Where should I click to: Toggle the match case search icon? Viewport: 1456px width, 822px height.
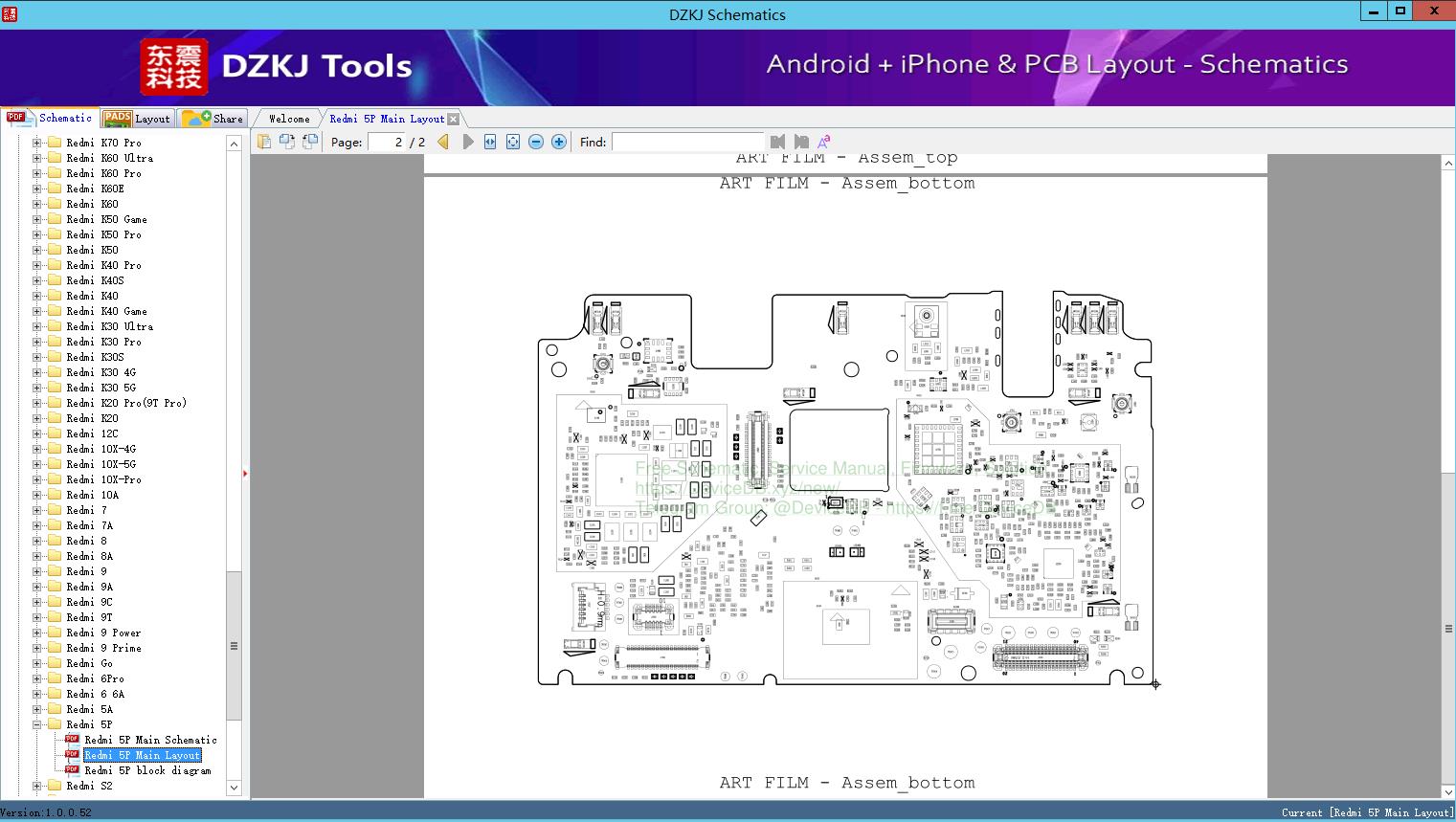[x=823, y=142]
